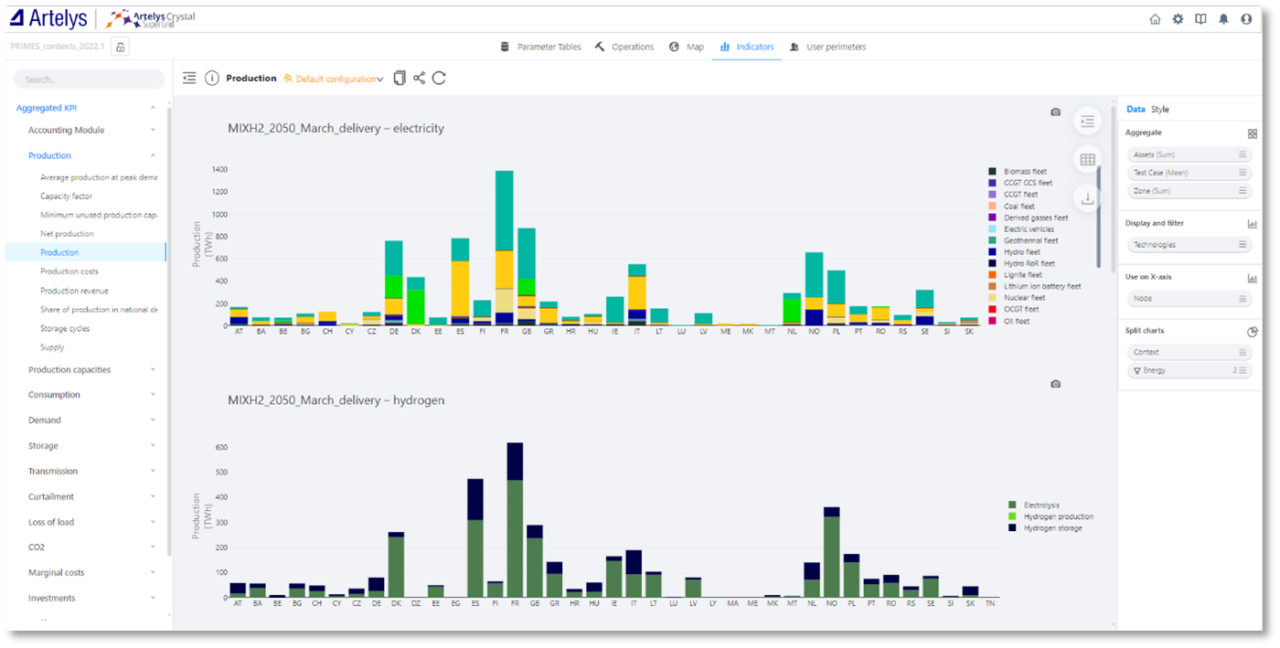Expand the Accounting Module group
1280x648 pixels.
coord(153,130)
